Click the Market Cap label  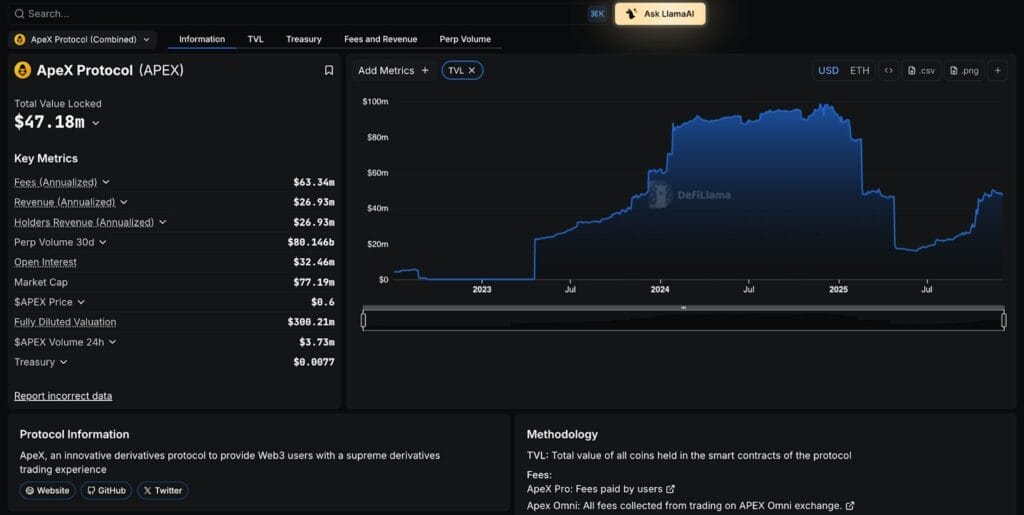40,283
